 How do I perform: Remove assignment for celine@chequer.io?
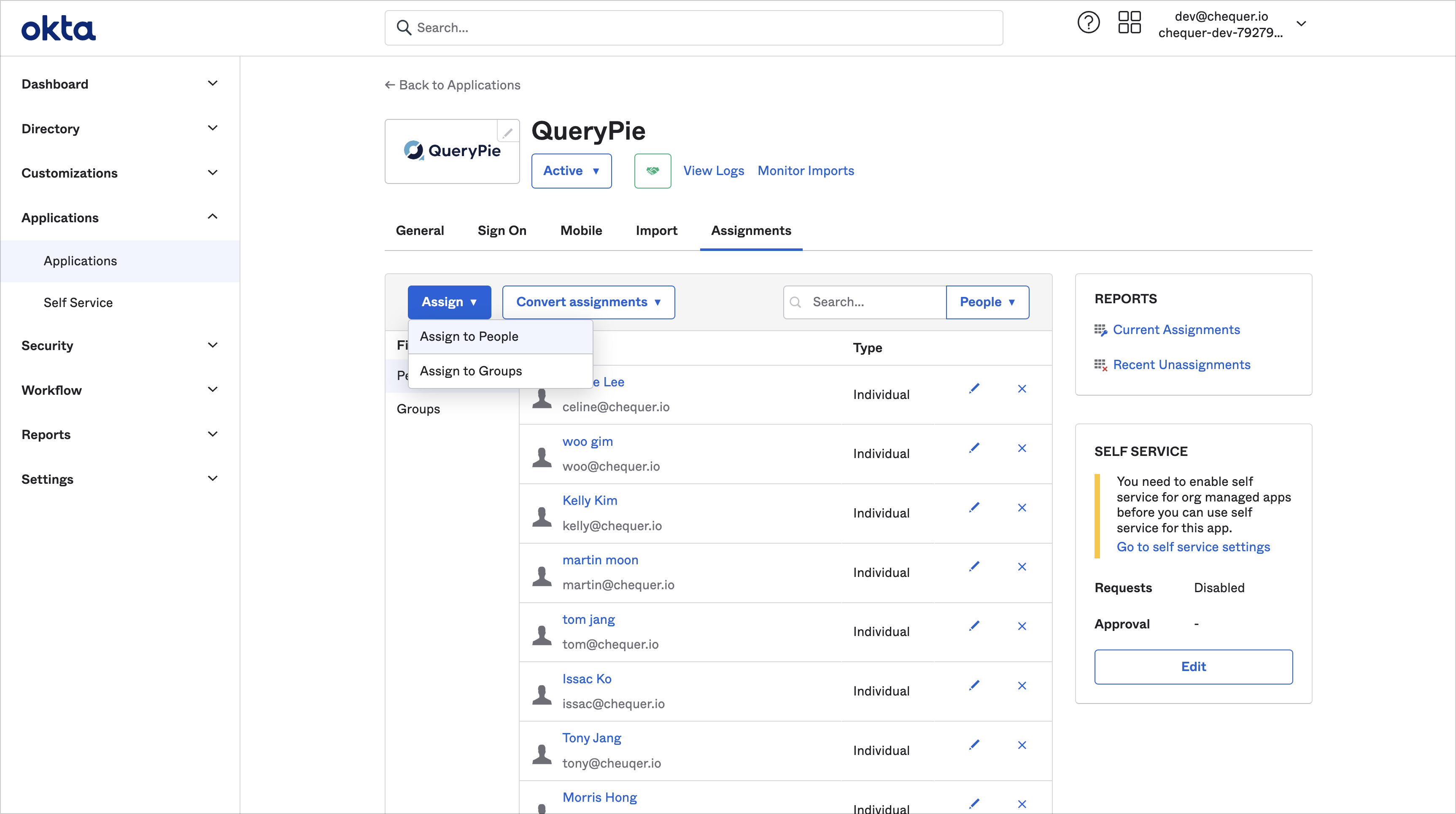1022,388
